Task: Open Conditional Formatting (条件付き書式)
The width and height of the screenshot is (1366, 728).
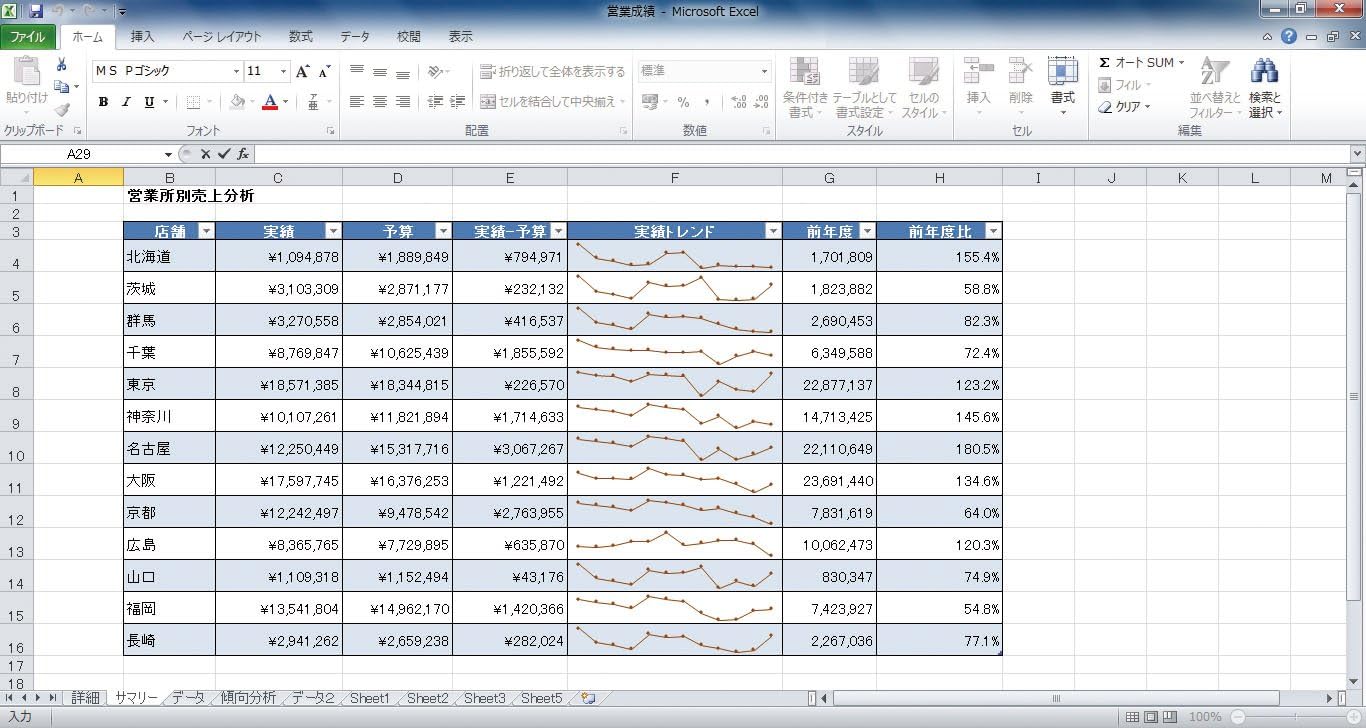Action: 805,87
